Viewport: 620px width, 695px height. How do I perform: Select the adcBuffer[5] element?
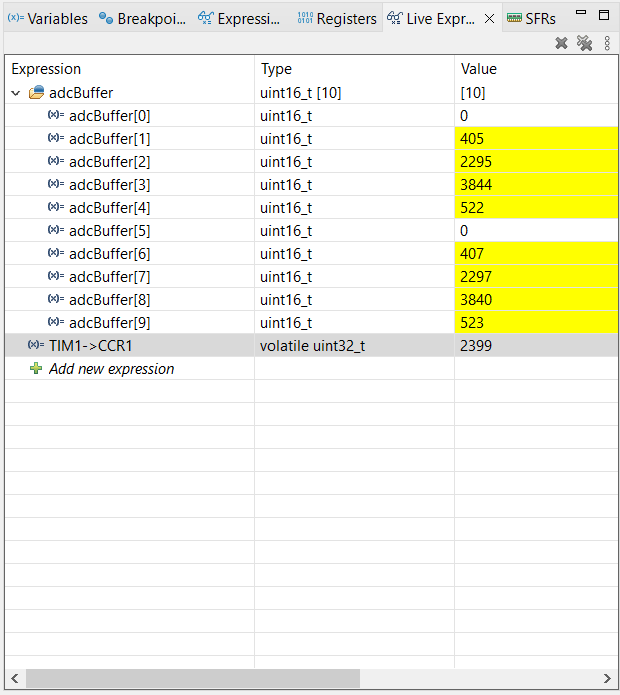point(311,231)
